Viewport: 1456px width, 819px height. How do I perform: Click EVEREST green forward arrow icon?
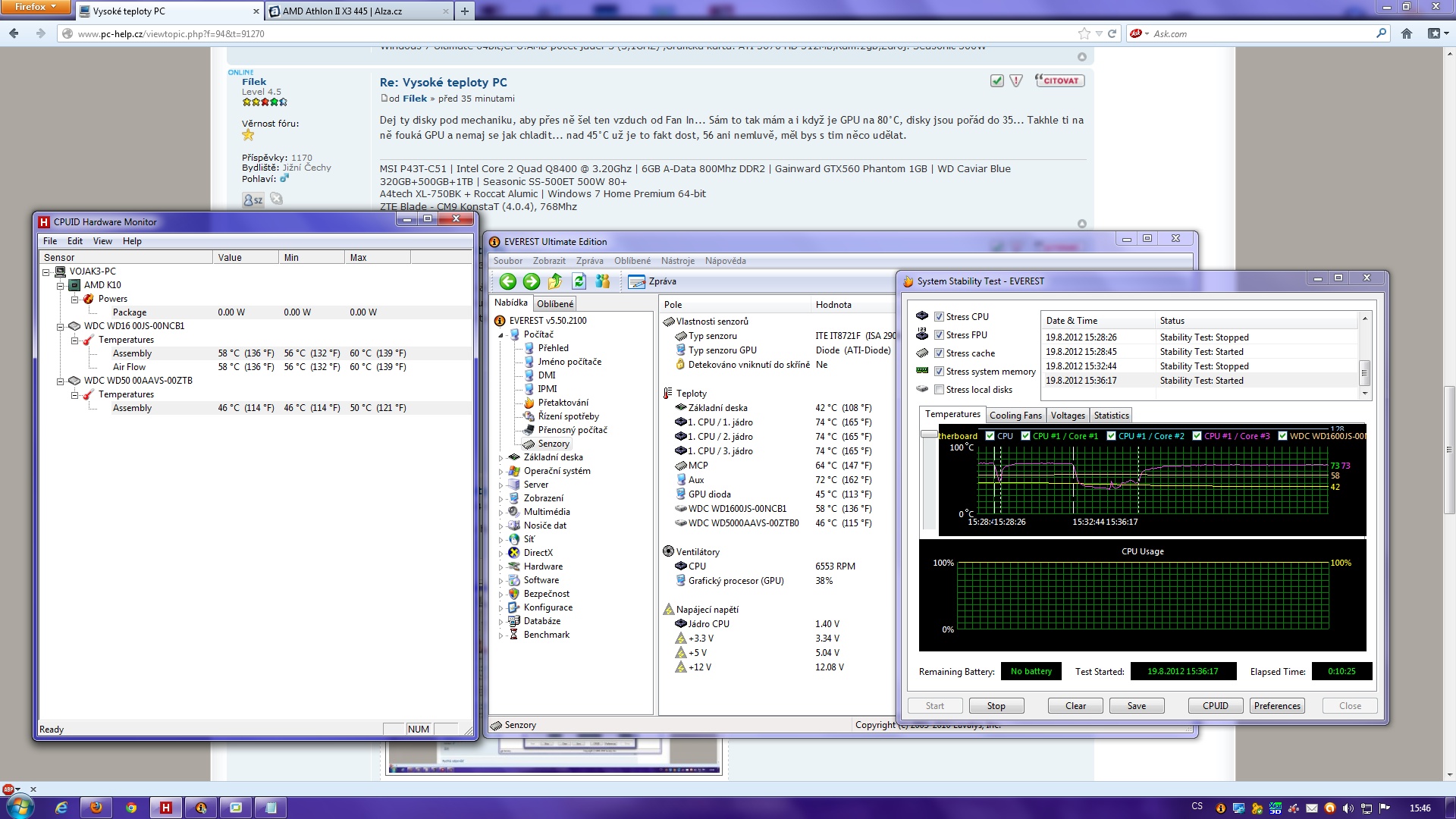pos(532,281)
